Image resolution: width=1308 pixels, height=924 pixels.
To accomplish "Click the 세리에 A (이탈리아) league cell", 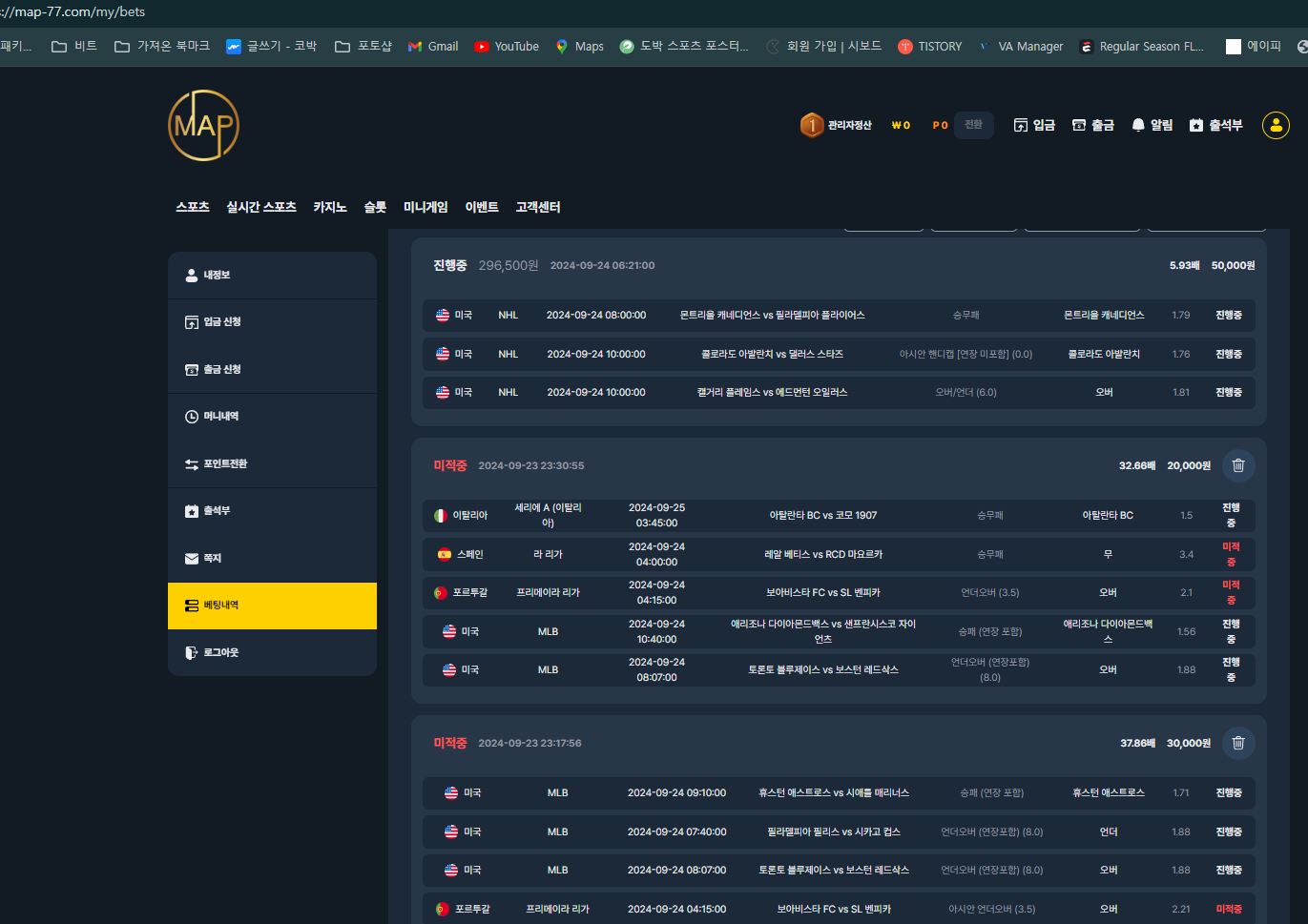I will coord(549,515).
